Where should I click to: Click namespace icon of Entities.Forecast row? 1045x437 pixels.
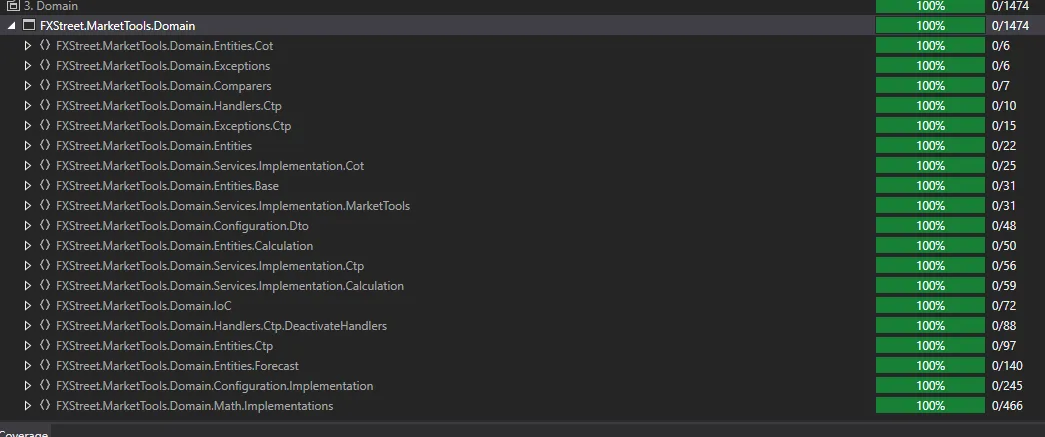click(x=45, y=366)
